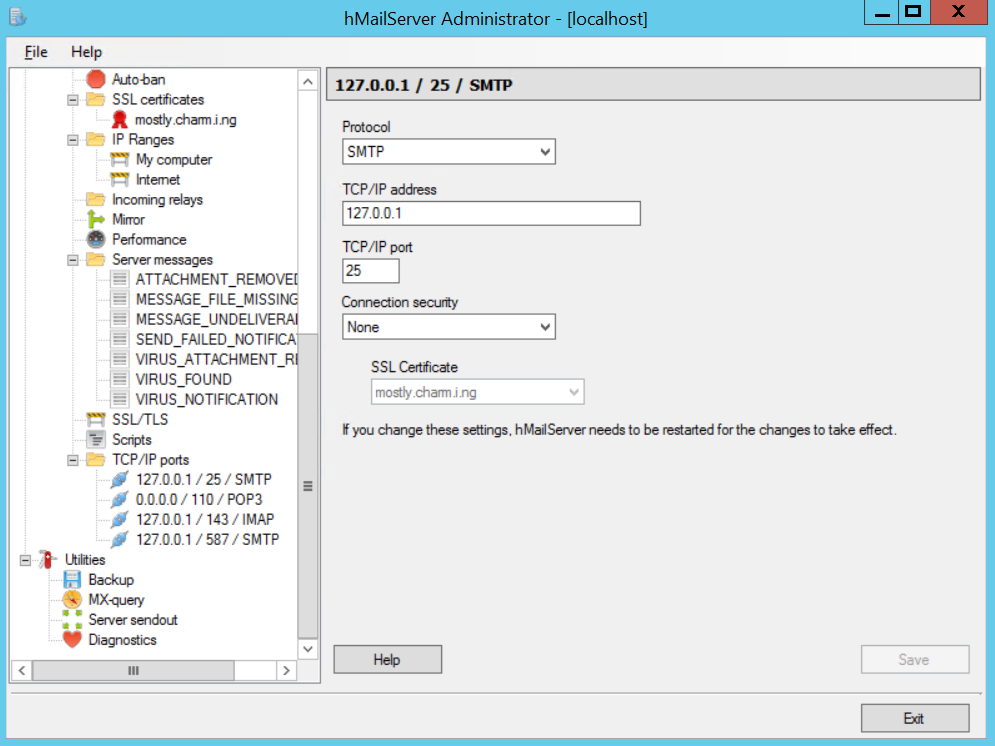
Task: Click tree horizontal scrollbar right arrow
Action: coord(286,671)
